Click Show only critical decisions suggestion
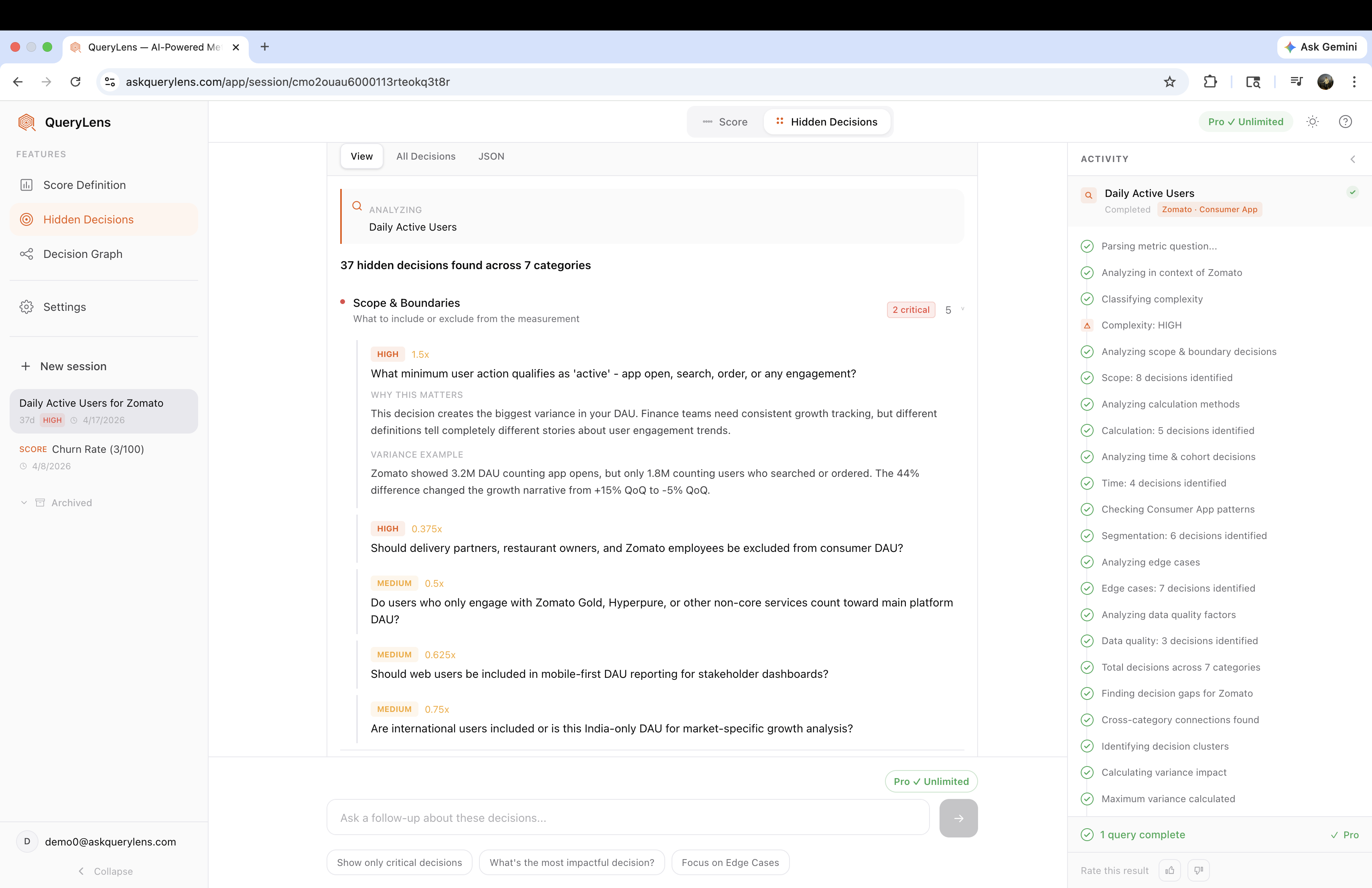 (x=399, y=862)
